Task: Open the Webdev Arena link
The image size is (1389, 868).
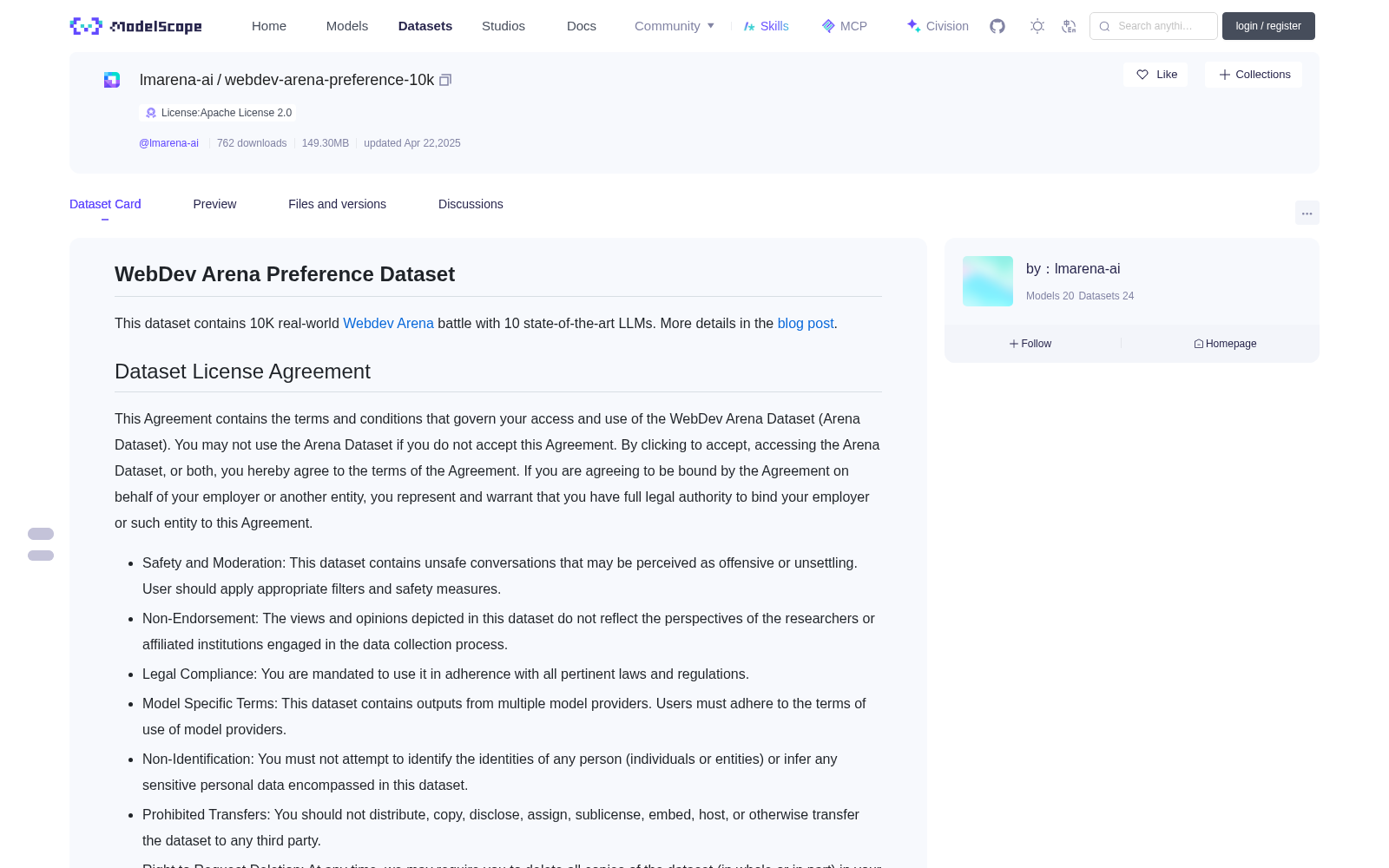Action: click(x=388, y=323)
